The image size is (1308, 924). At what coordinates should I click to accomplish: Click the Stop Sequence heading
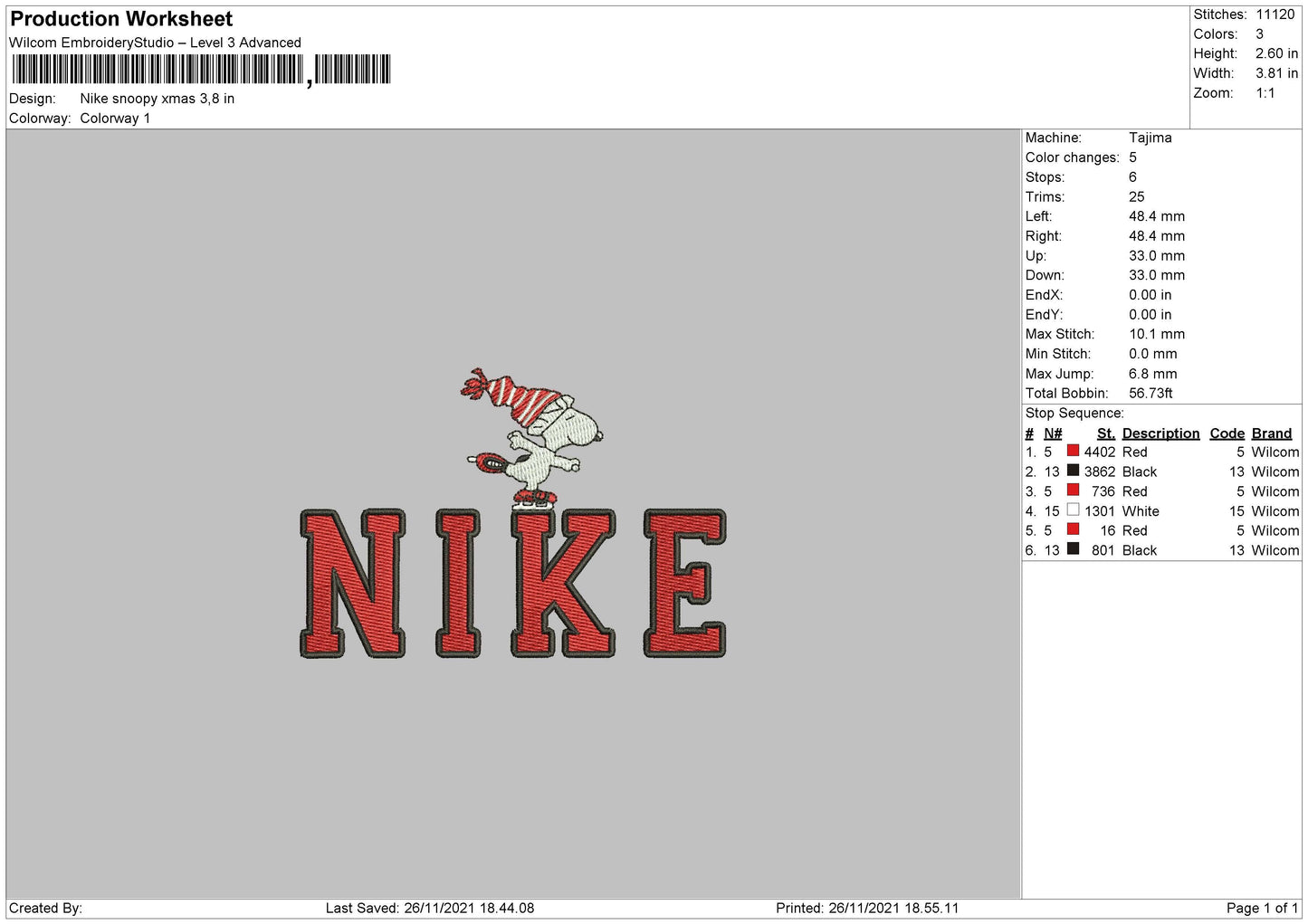pos(1074,414)
